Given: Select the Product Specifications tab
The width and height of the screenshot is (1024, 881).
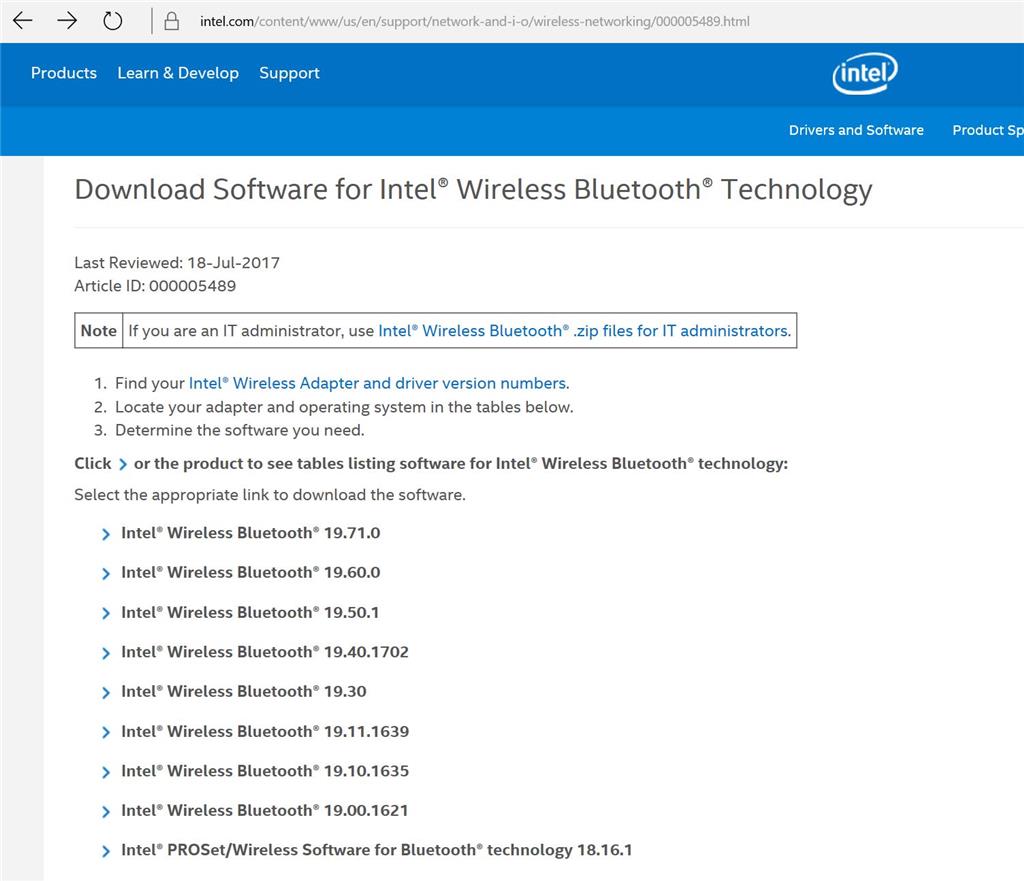Looking at the screenshot, I should tap(988, 130).
